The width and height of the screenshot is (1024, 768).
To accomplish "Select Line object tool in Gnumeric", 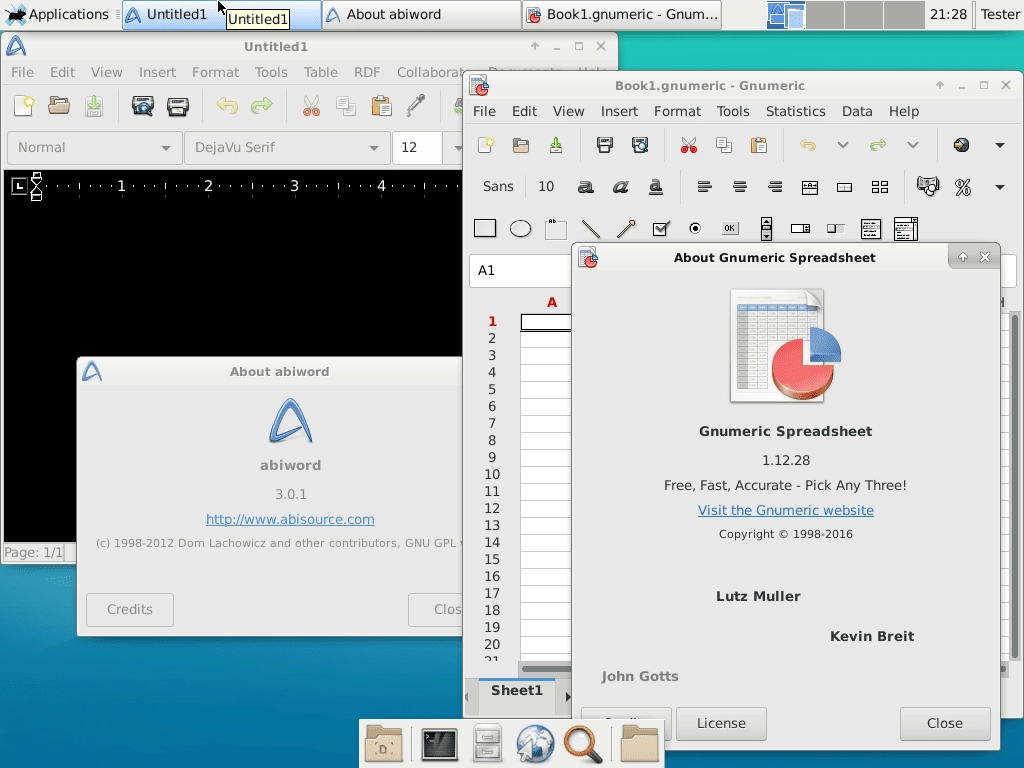I will coord(590,229).
